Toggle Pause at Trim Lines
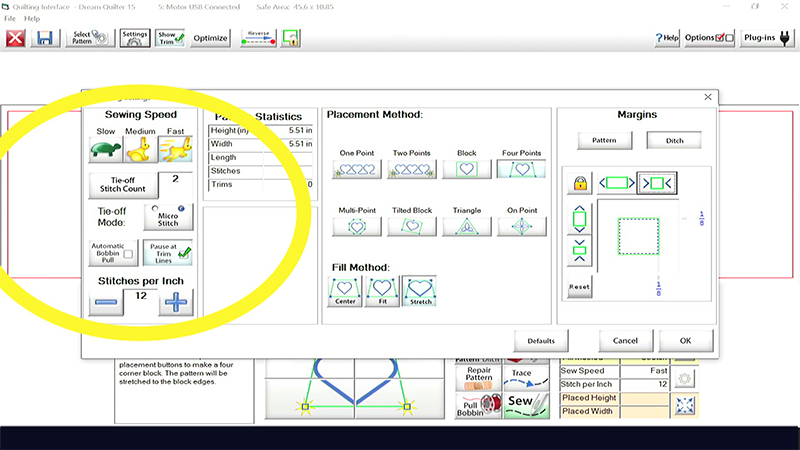 (167, 253)
